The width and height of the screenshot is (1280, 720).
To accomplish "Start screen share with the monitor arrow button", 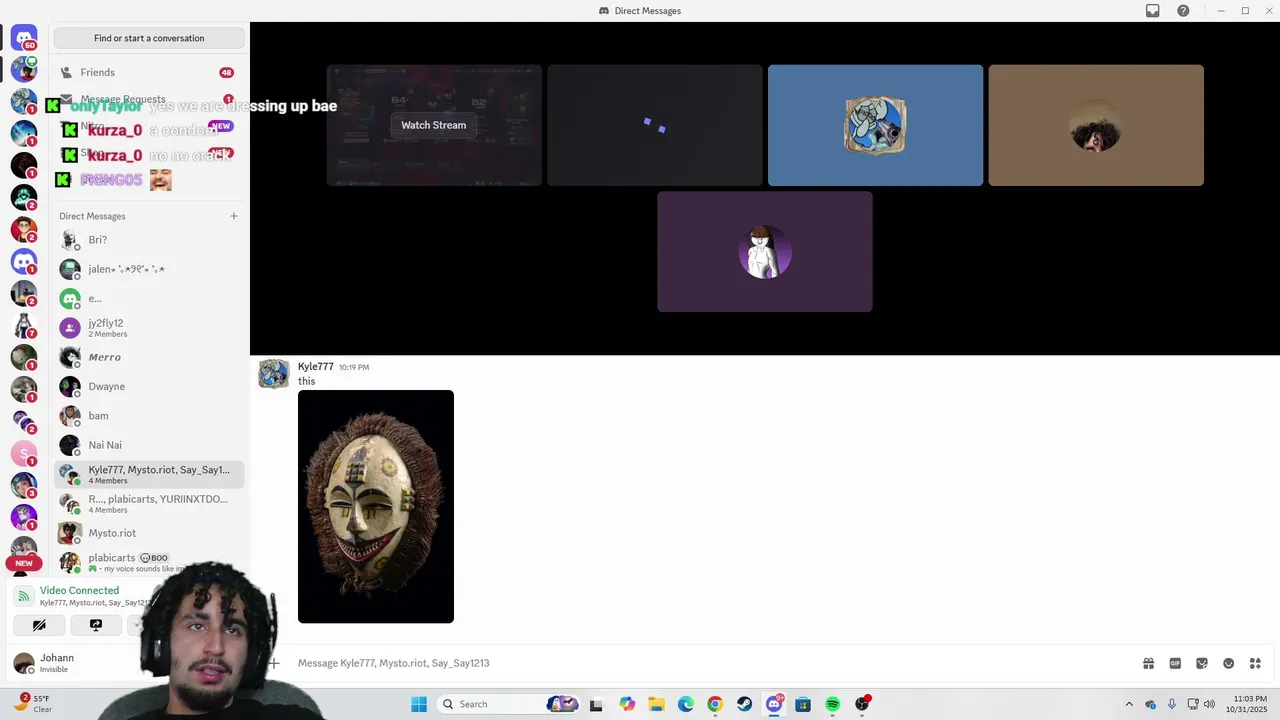I will point(96,625).
